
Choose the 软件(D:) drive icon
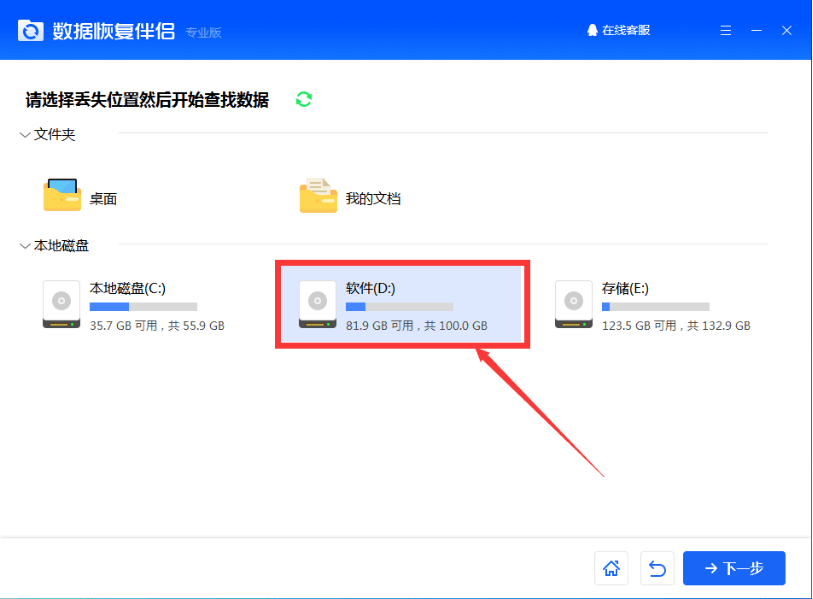coord(318,304)
